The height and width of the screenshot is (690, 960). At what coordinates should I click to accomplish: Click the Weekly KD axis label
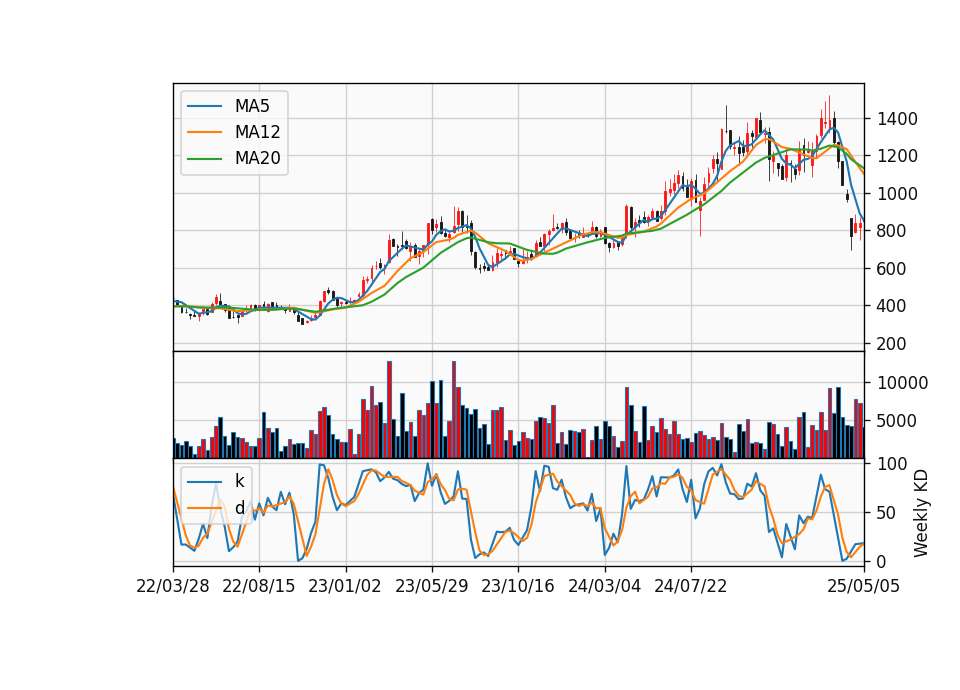[921, 514]
